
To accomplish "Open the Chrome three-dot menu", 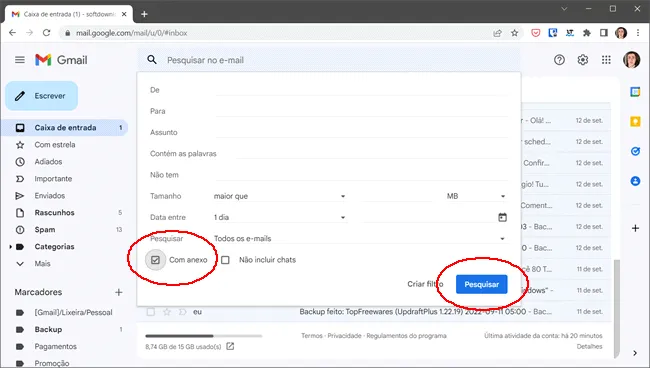I will coord(638,33).
